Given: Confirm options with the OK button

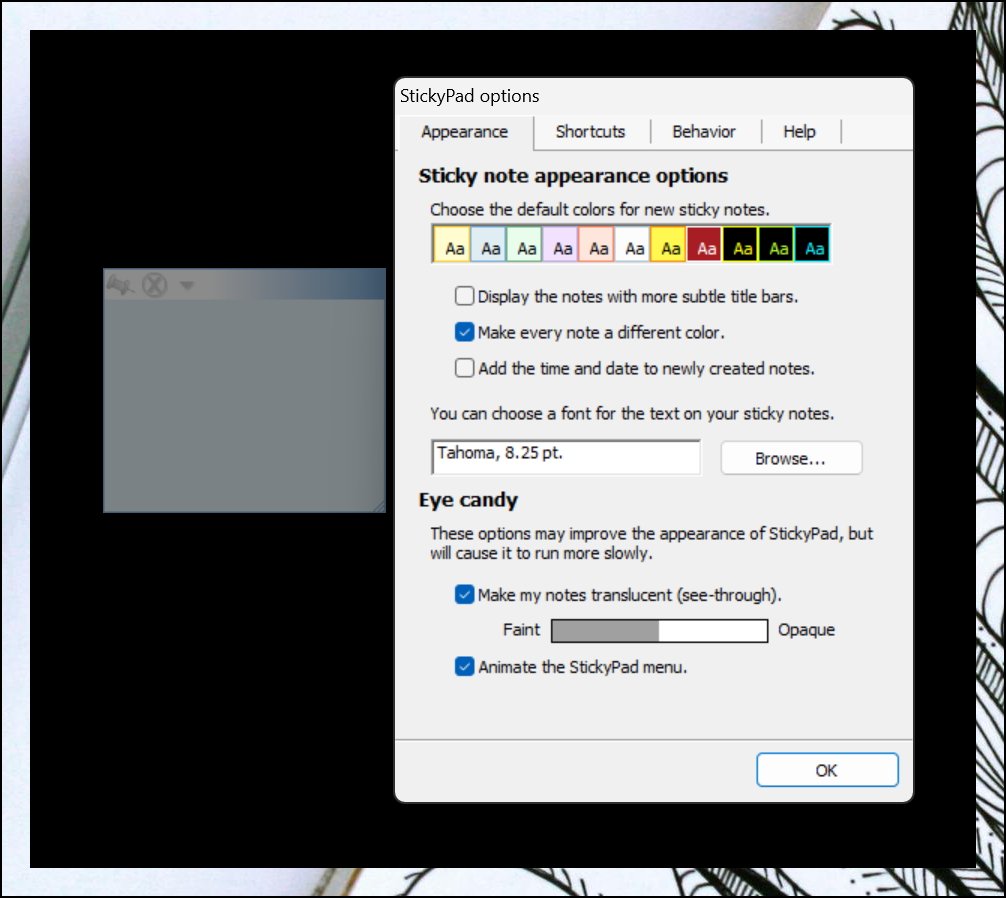Looking at the screenshot, I should (x=827, y=770).
